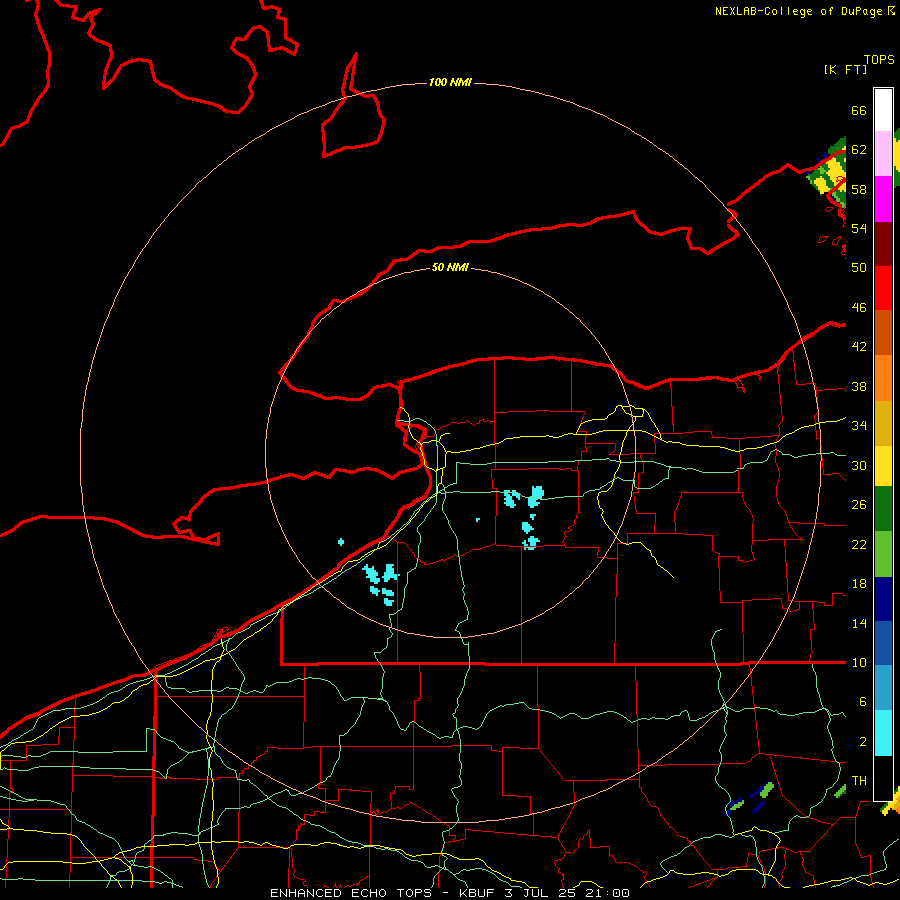The image size is (900, 900).
Task: Click the '[K FT]' units label
Action: (845, 69)
